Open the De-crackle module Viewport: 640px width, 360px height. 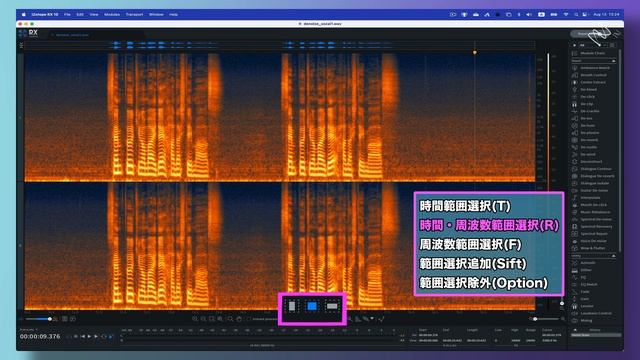click(x=590, y=111)
